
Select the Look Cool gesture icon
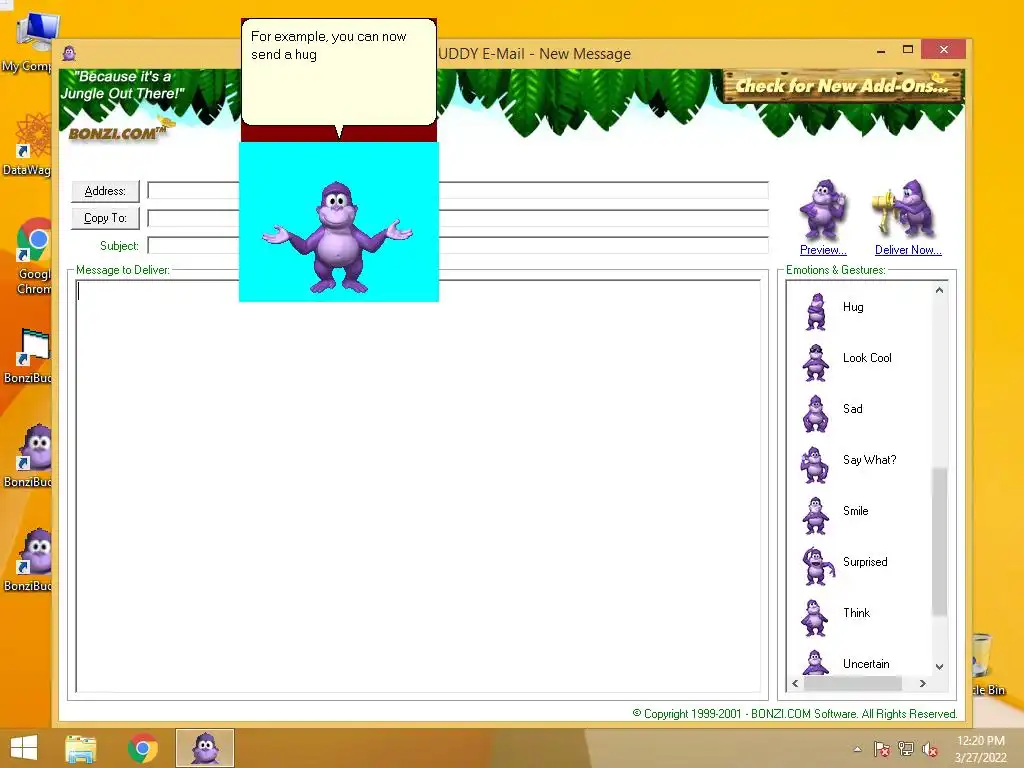tap(816, 362)
